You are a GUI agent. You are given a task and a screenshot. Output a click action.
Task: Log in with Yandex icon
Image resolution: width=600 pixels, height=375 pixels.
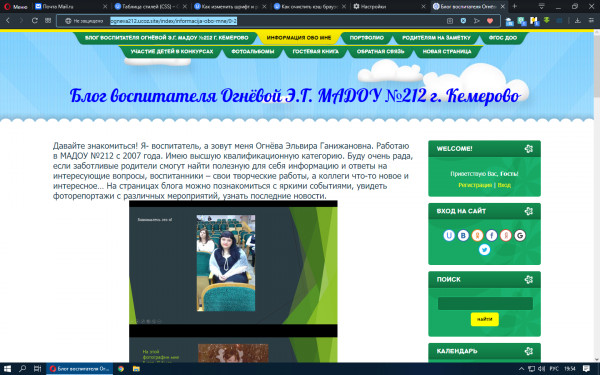[x=505, y=235]
